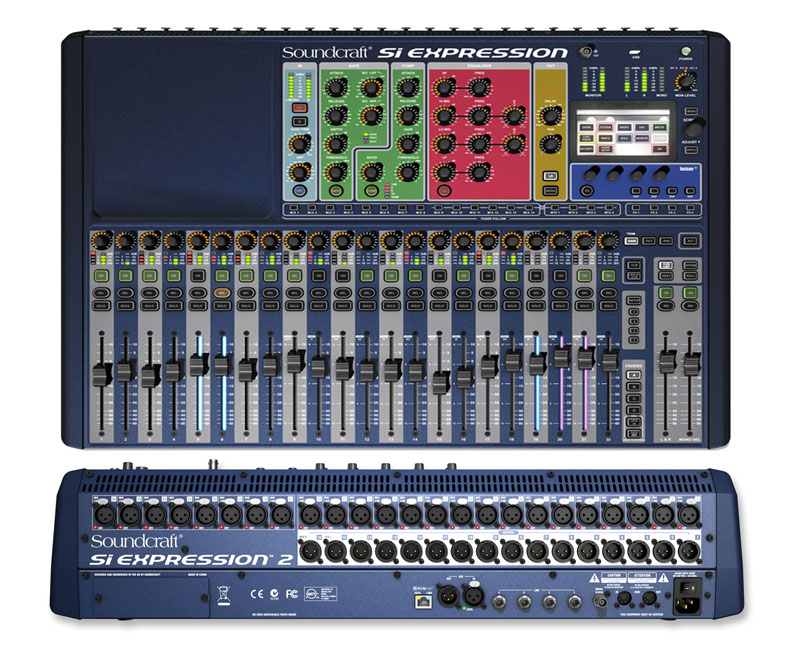This screenshot has width=800, height=651.
Task: Click the compressor THRESHOLD knob
Action: click(x=408, y=172)
